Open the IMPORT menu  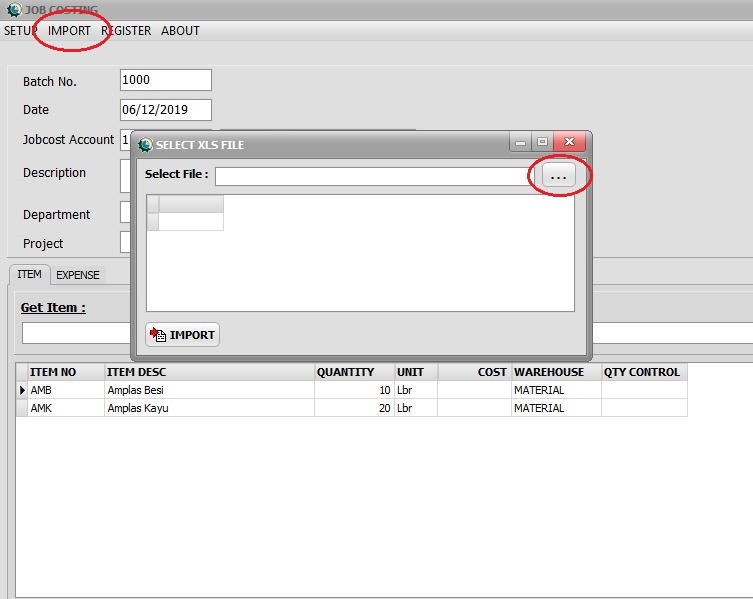pyautogui.click(x=69, y=31)
